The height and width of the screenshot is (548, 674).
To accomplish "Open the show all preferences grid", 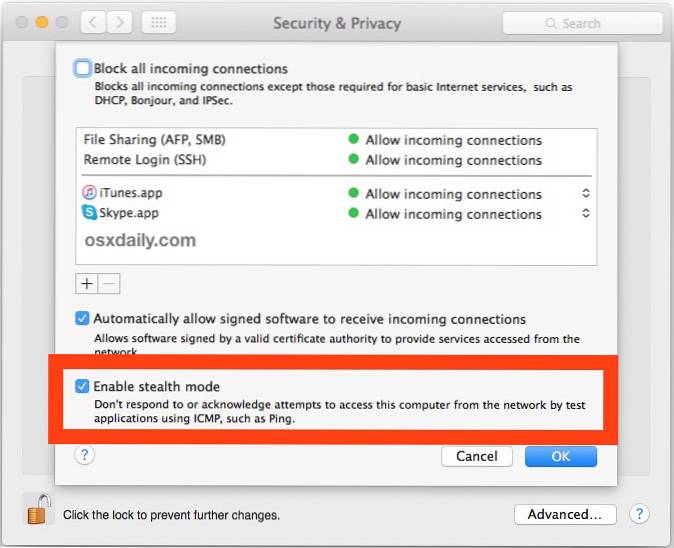I will point(158,23).
